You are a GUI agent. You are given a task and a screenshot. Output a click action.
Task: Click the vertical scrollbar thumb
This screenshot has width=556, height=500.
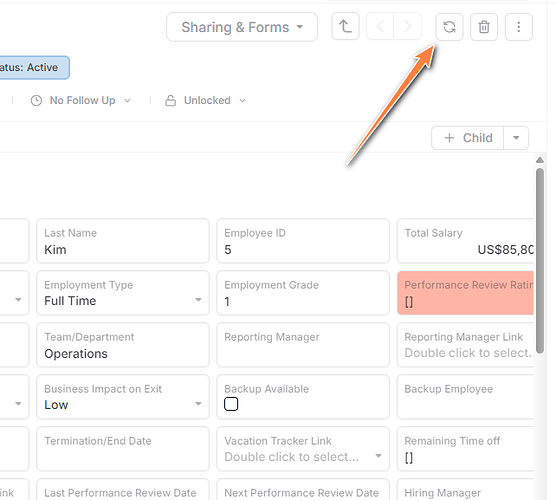[540, 261]
